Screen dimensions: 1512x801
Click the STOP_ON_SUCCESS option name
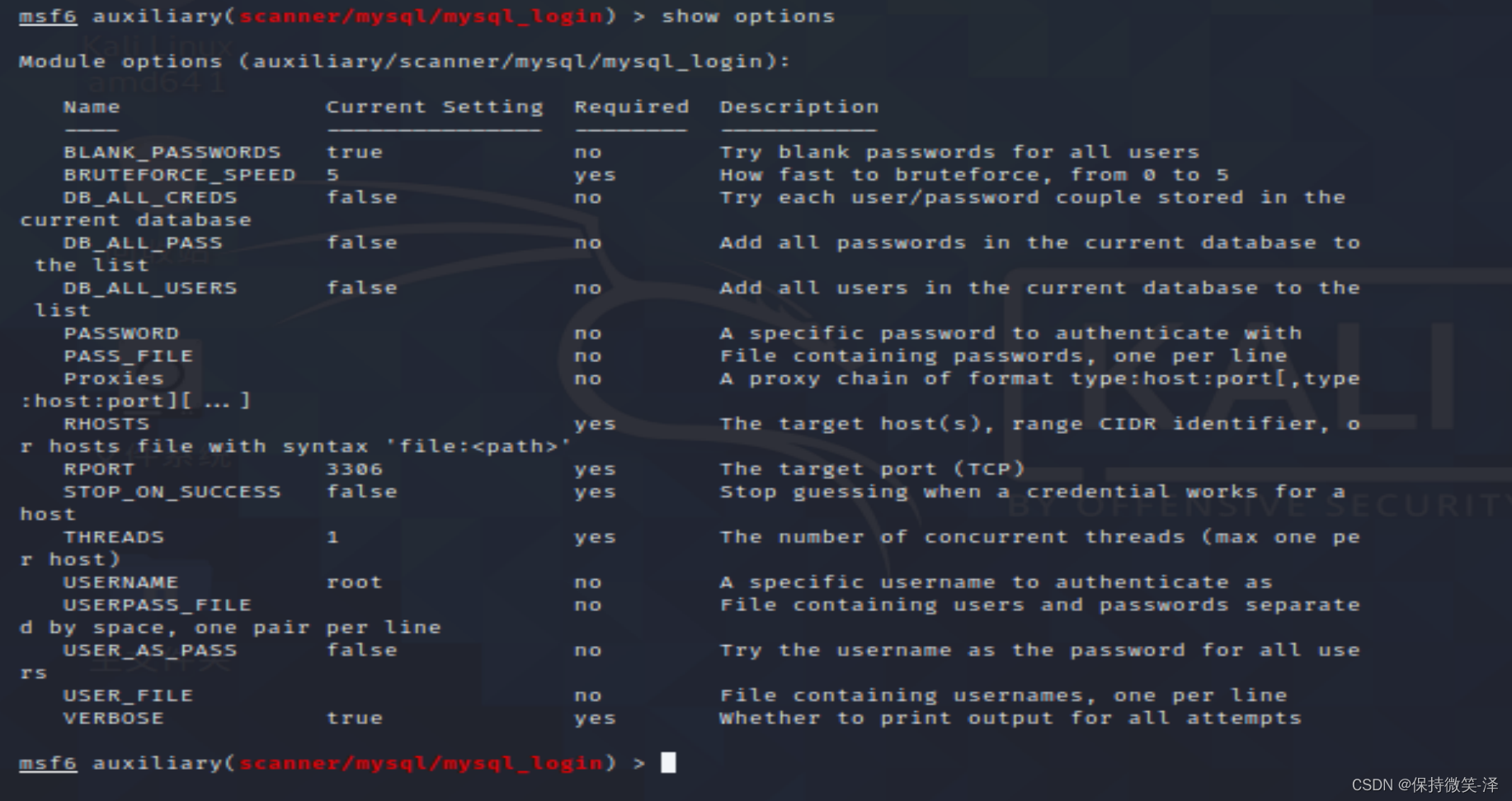pyautogui.click(x=172, y=492)
